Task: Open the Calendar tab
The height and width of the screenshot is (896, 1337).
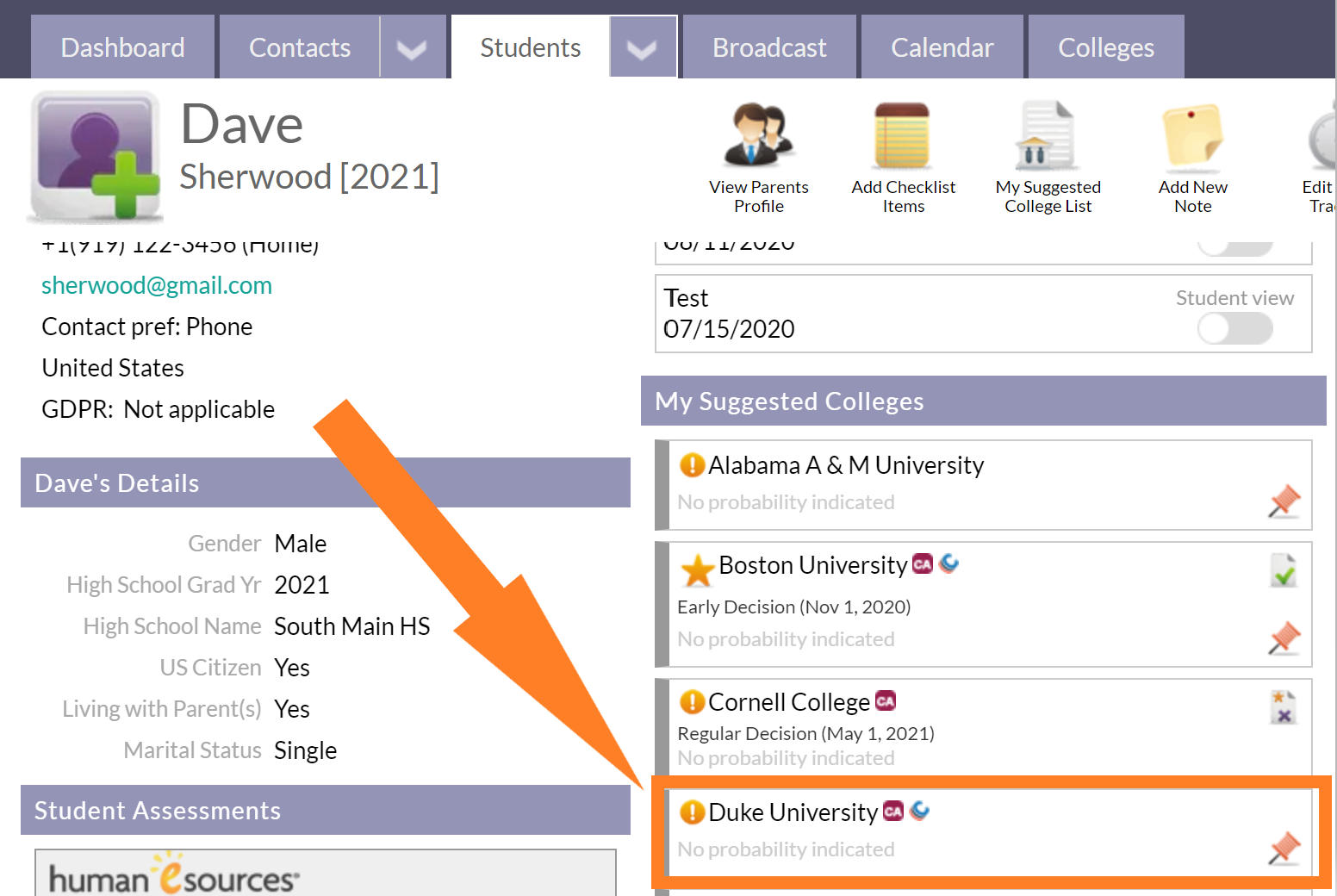Action: point(942,47)
